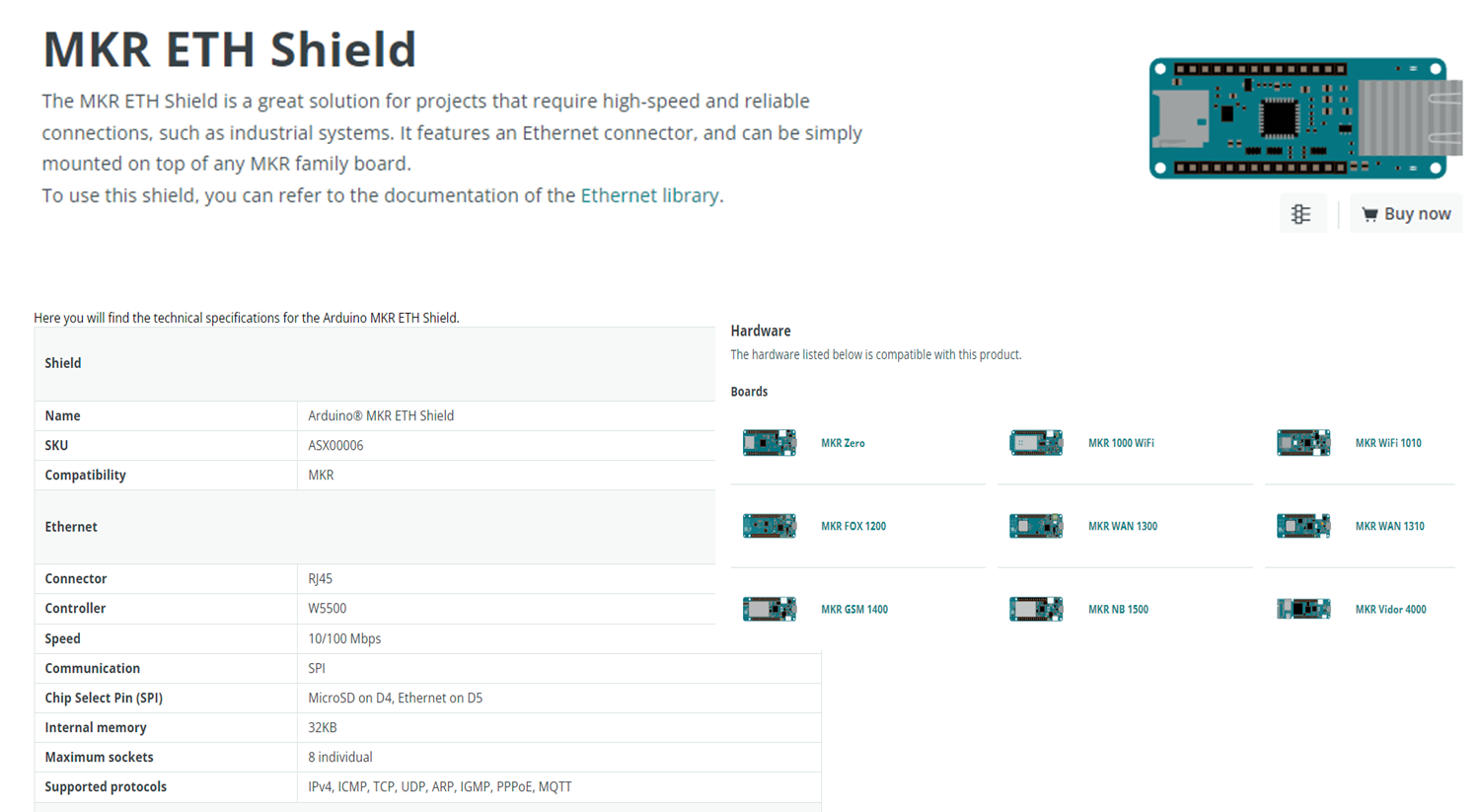
Task: Click the MKR Zero board thumbnail
Action: [x=770, y=443]
